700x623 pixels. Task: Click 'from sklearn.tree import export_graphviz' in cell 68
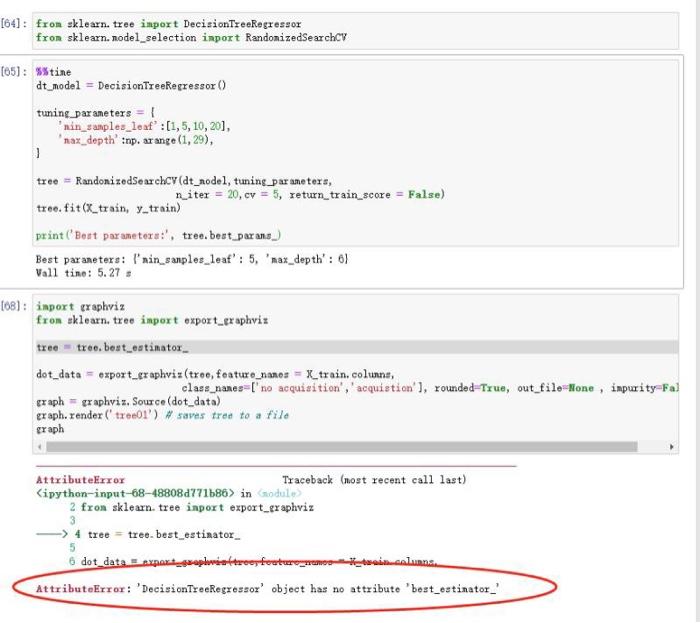tap(152, 320)
